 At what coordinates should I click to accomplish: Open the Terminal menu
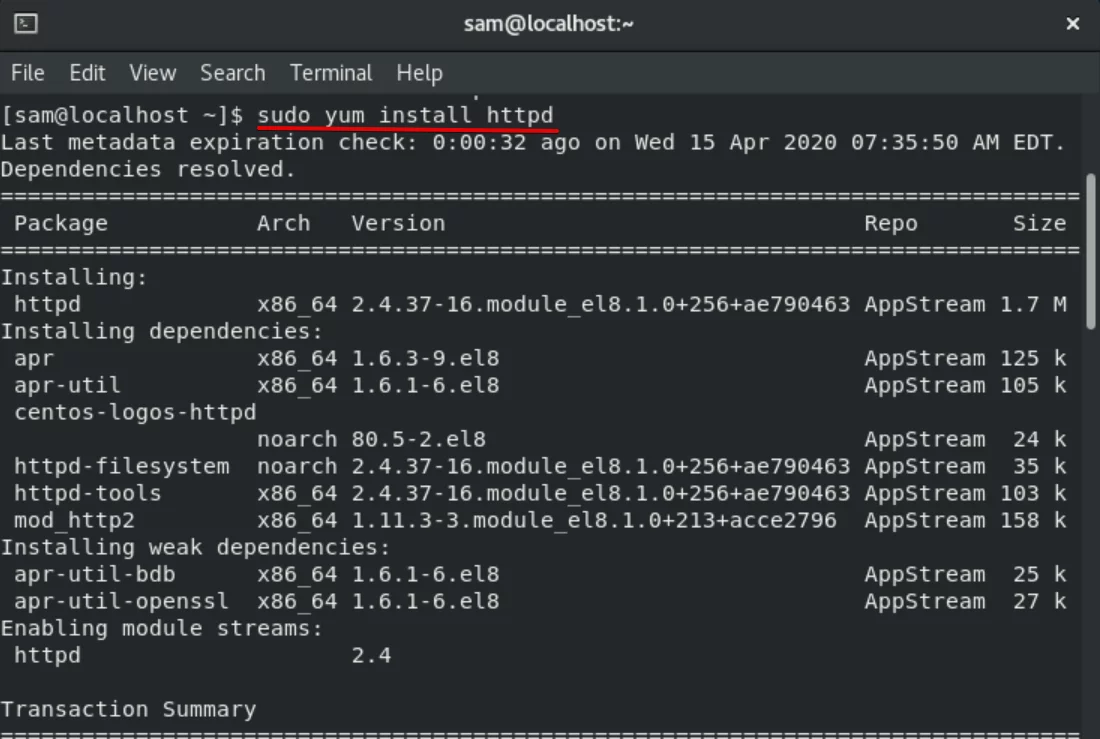click(331, 73)
